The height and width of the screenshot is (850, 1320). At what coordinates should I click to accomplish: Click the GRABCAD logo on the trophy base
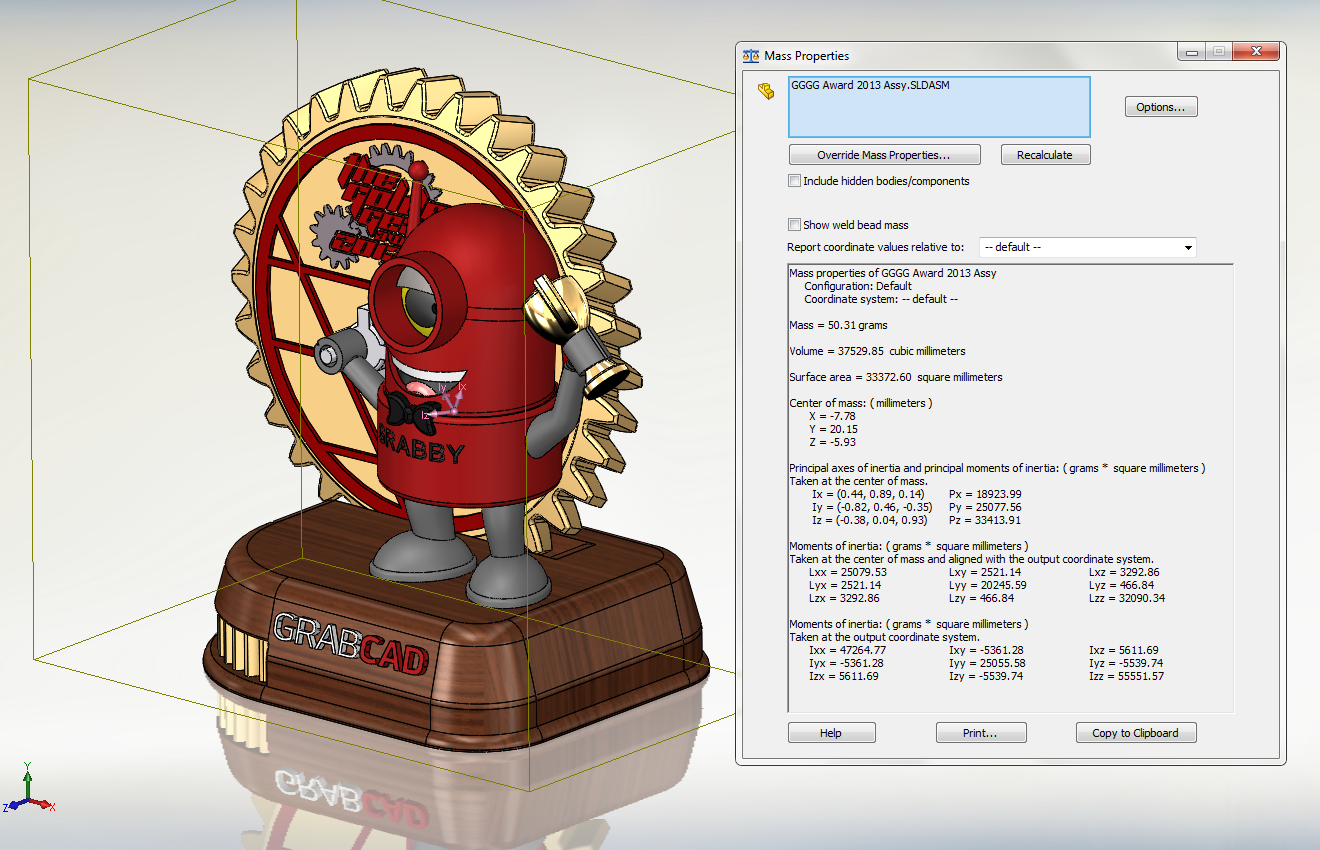click(350, 644)
